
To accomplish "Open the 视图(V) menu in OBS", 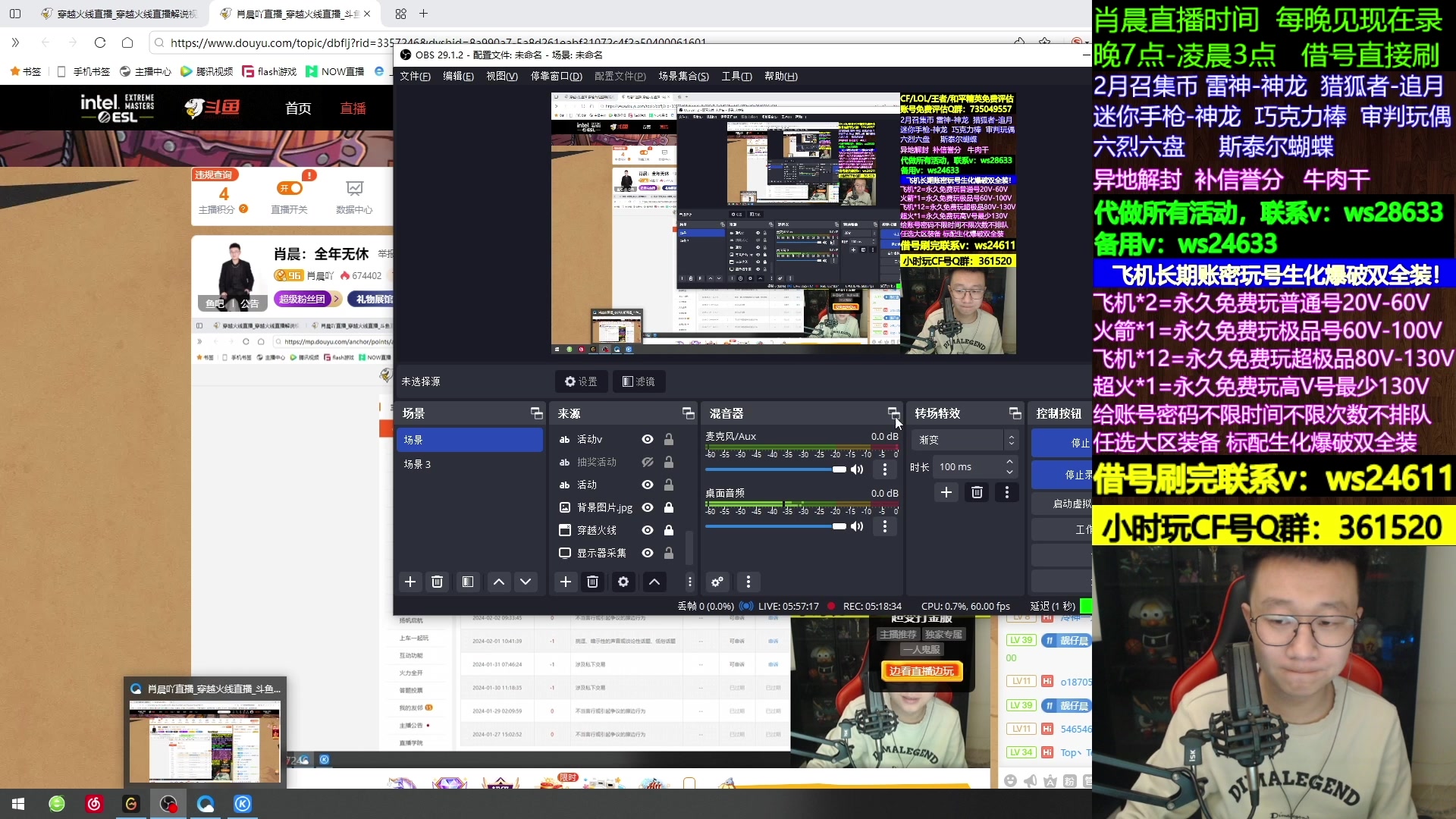I will (502, 76).
